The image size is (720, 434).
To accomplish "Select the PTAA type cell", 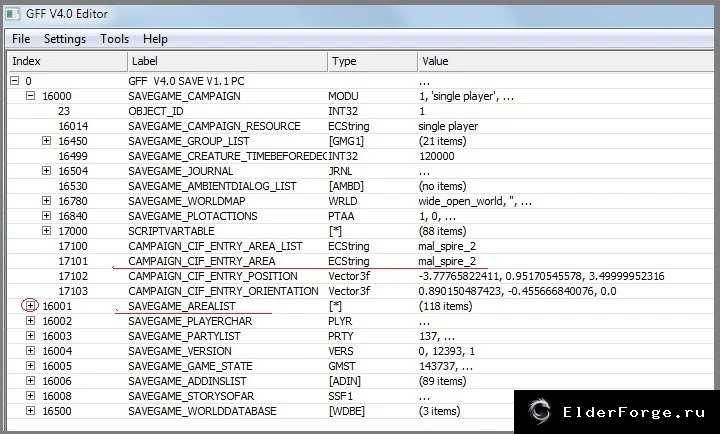I will (x=341, y=216).
